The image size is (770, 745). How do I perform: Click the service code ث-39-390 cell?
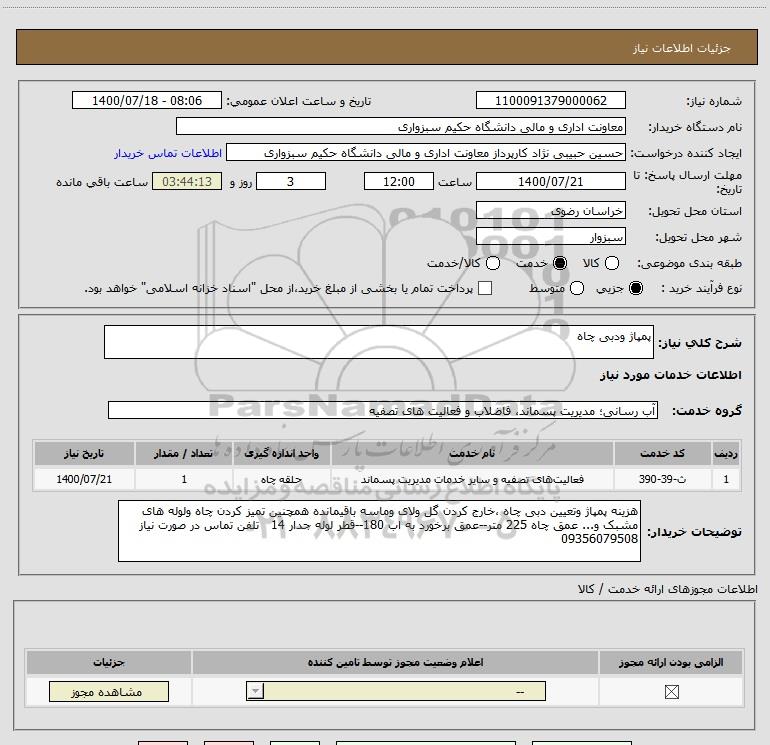point(662,479)
